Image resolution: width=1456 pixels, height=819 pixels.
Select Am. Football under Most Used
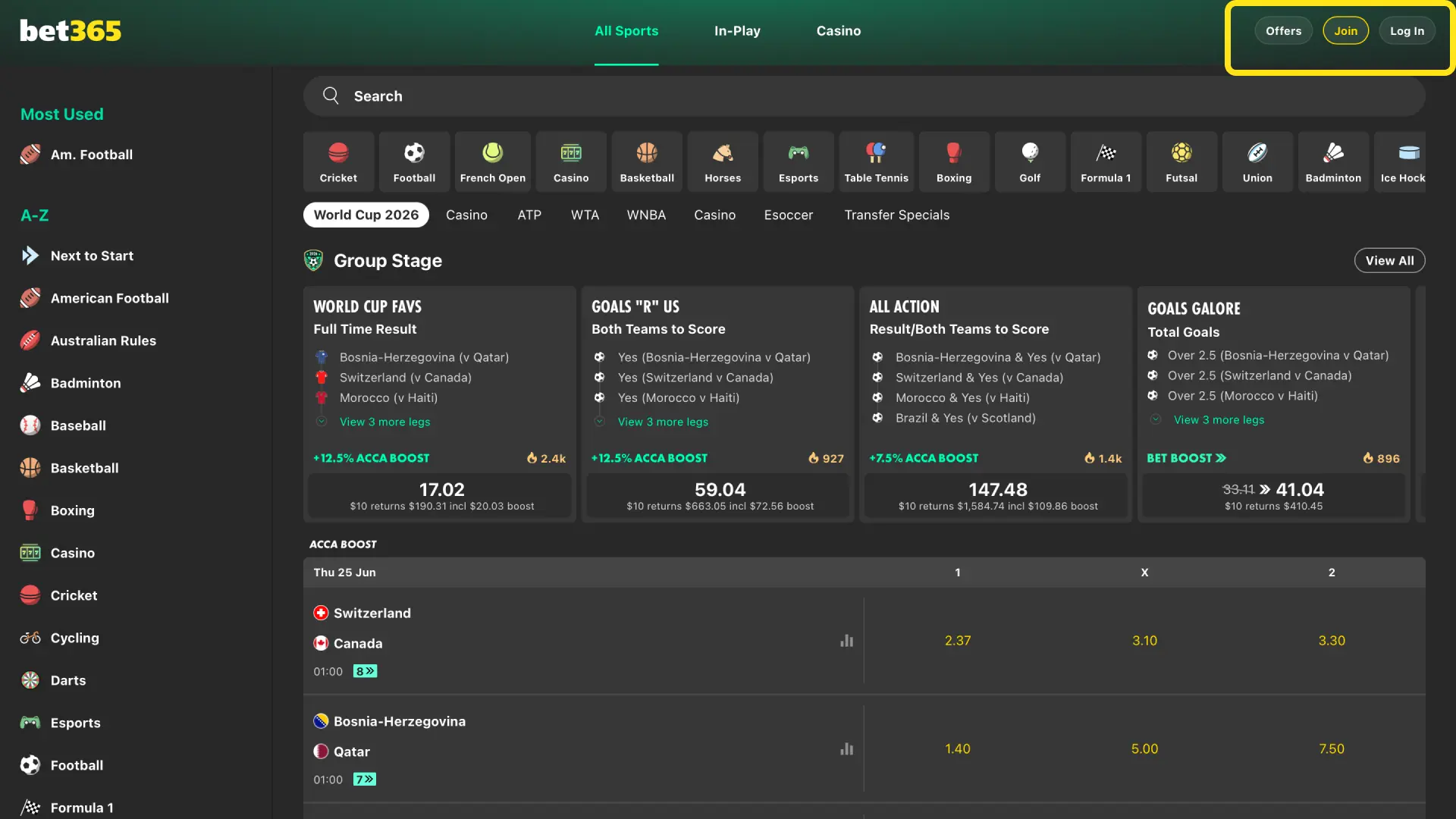point(77,155)
